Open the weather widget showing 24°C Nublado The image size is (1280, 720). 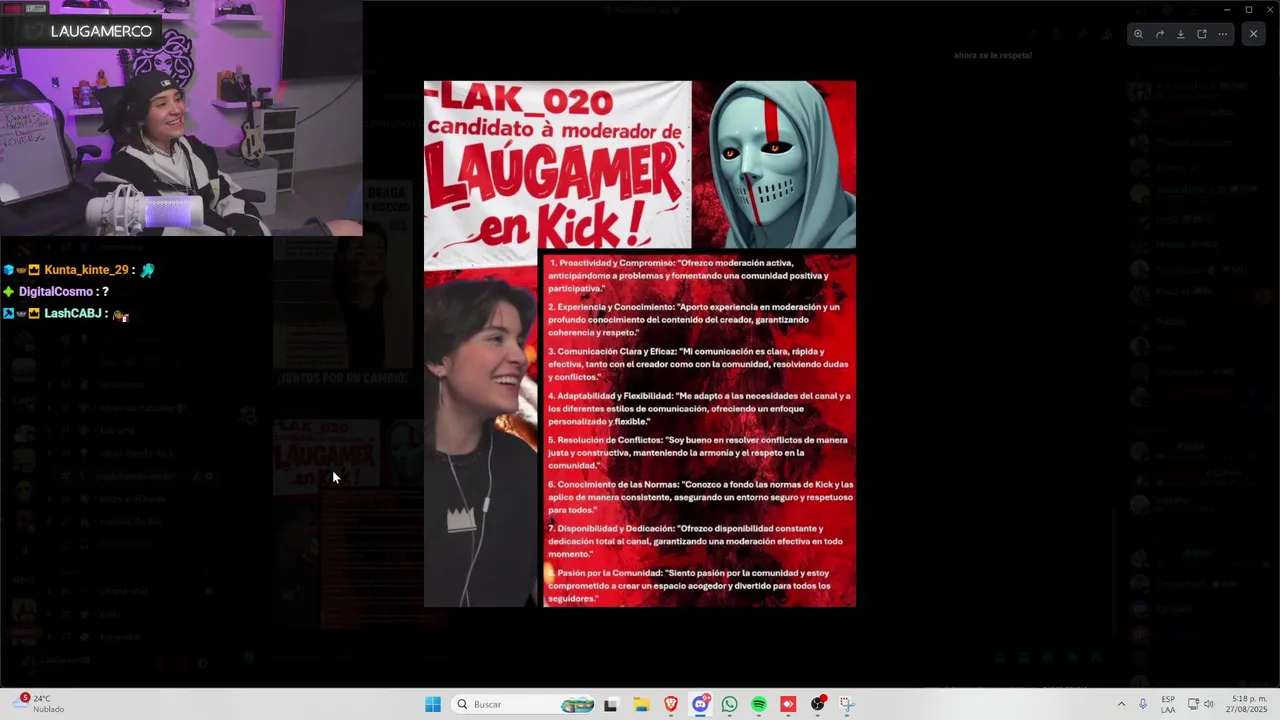(x=40, y=704)
